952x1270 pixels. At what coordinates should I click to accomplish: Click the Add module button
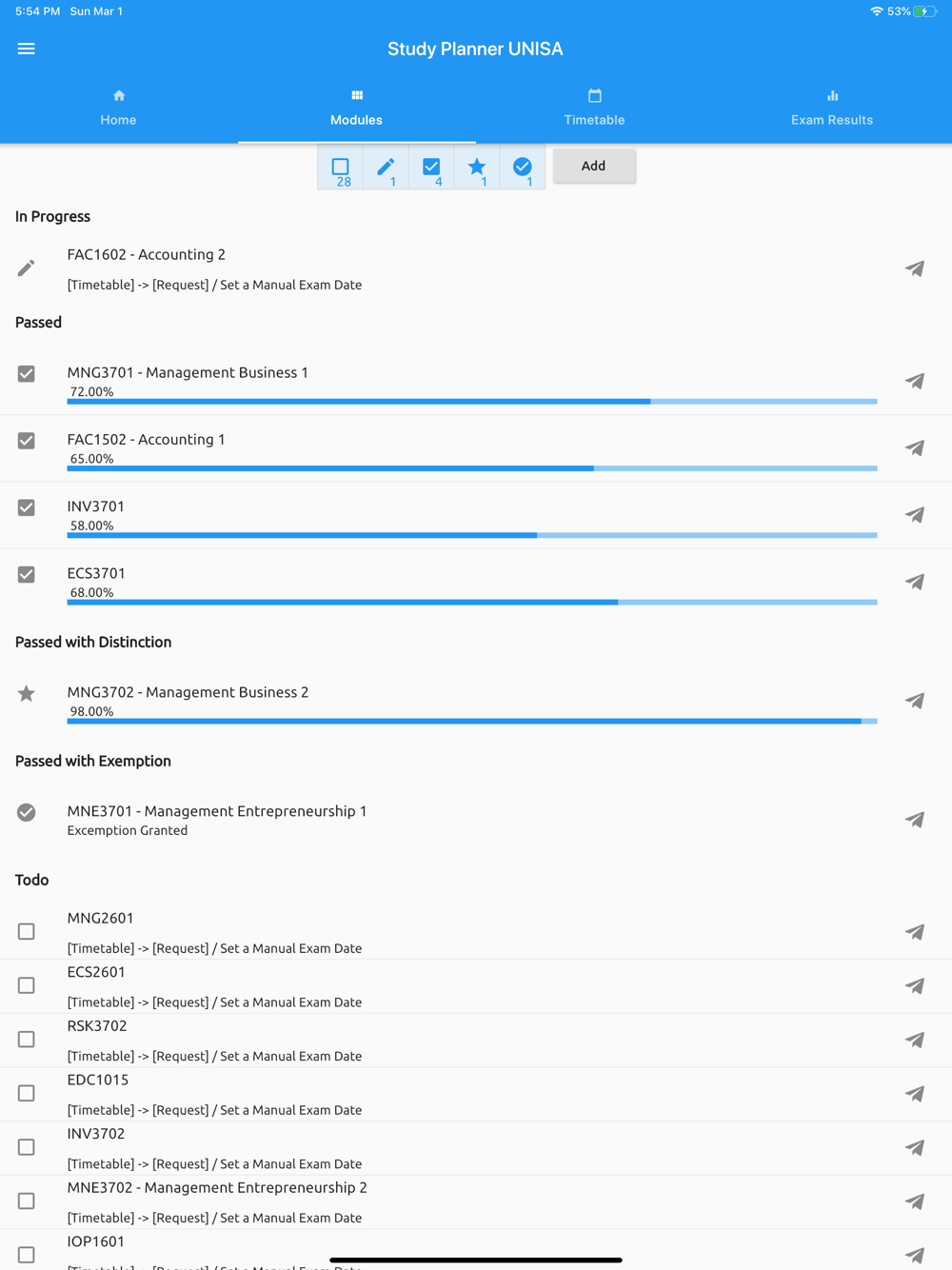pos(594,166)
